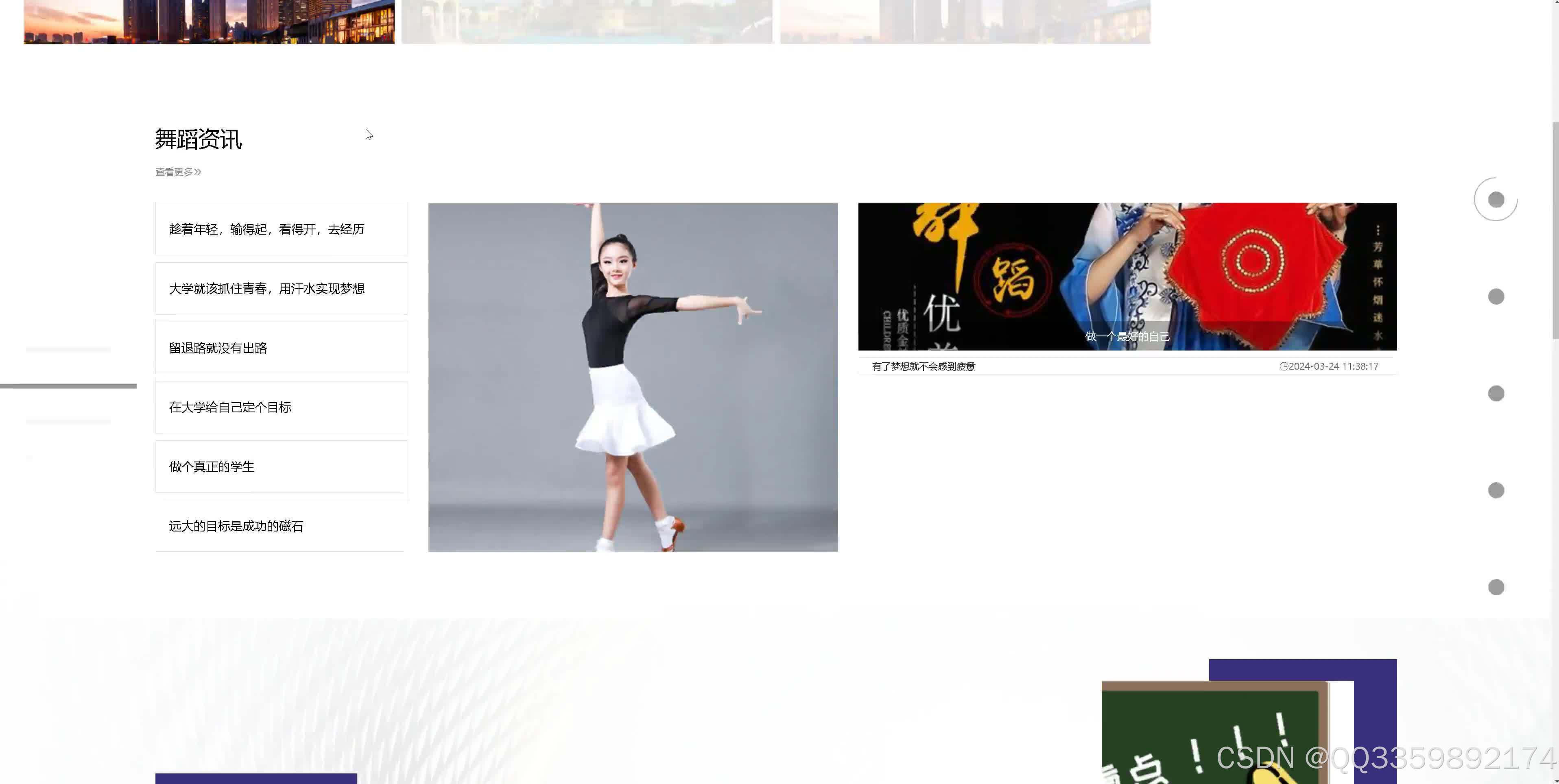1559x784 pixels.
Task: Select the fifth section navigation dot
Action: point(1496,587)
